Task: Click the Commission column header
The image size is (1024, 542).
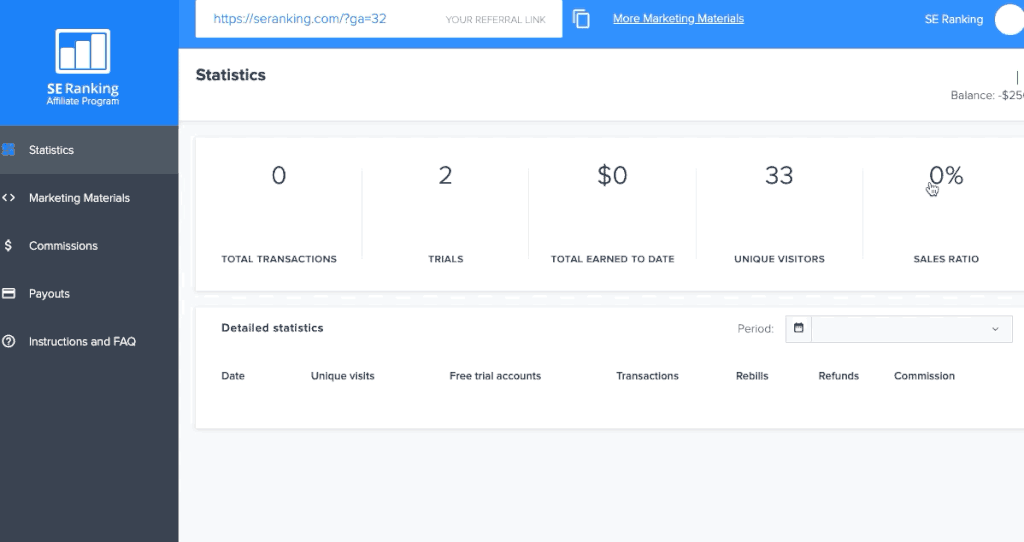Action: click(924, 376)
